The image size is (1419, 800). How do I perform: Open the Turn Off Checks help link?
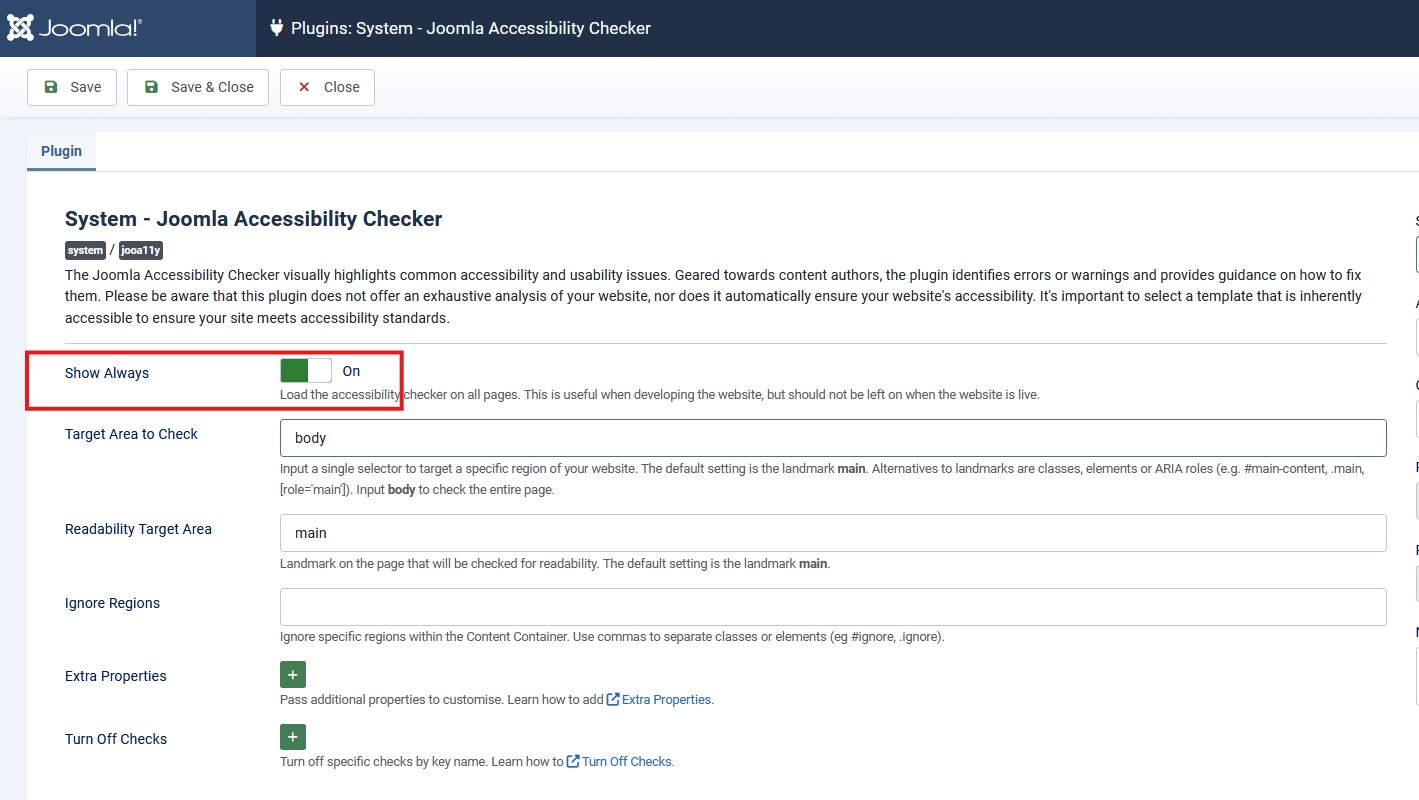[x=620, y=762]
